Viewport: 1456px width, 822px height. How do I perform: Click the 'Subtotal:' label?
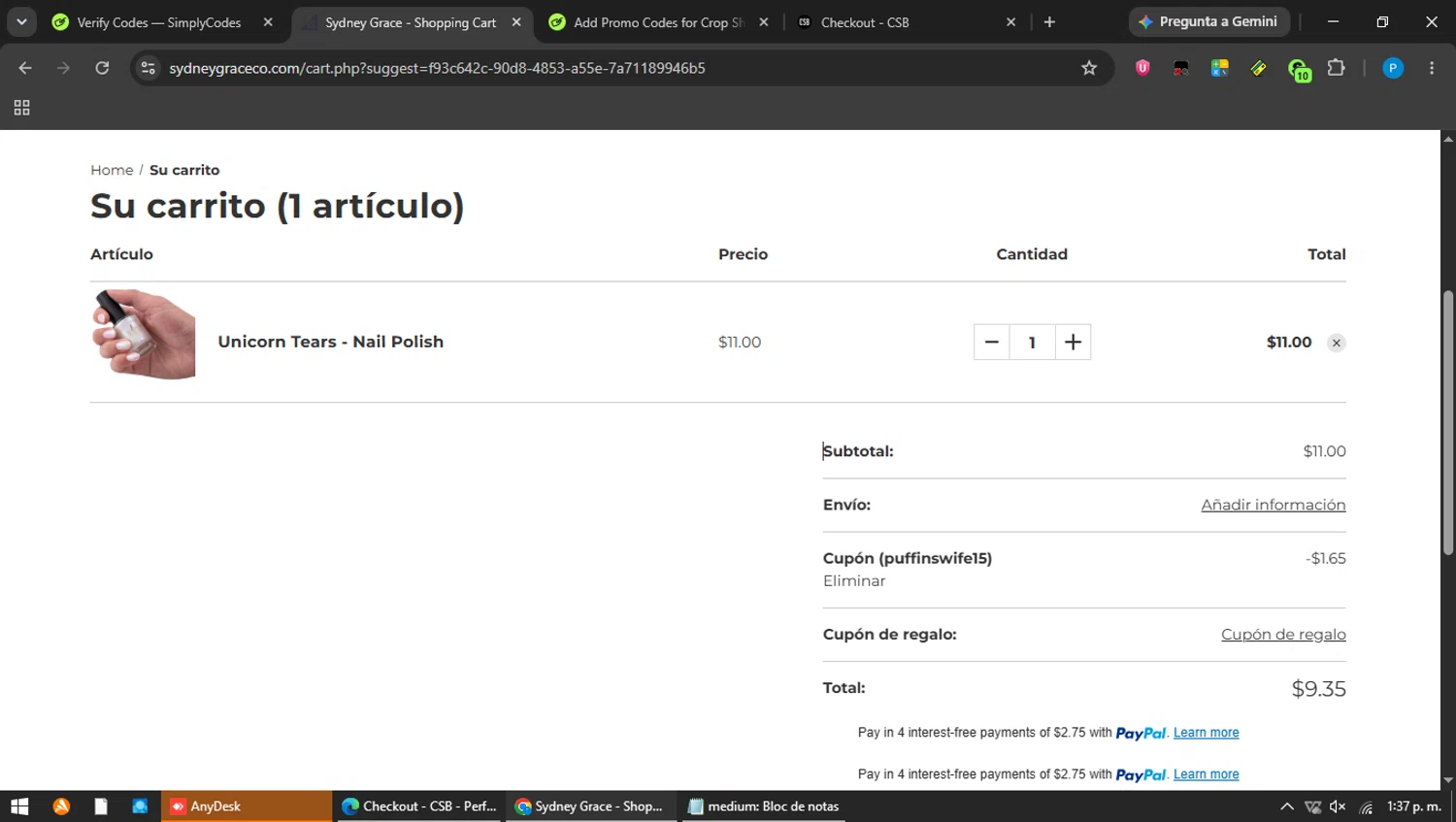[x=858, y=451]
